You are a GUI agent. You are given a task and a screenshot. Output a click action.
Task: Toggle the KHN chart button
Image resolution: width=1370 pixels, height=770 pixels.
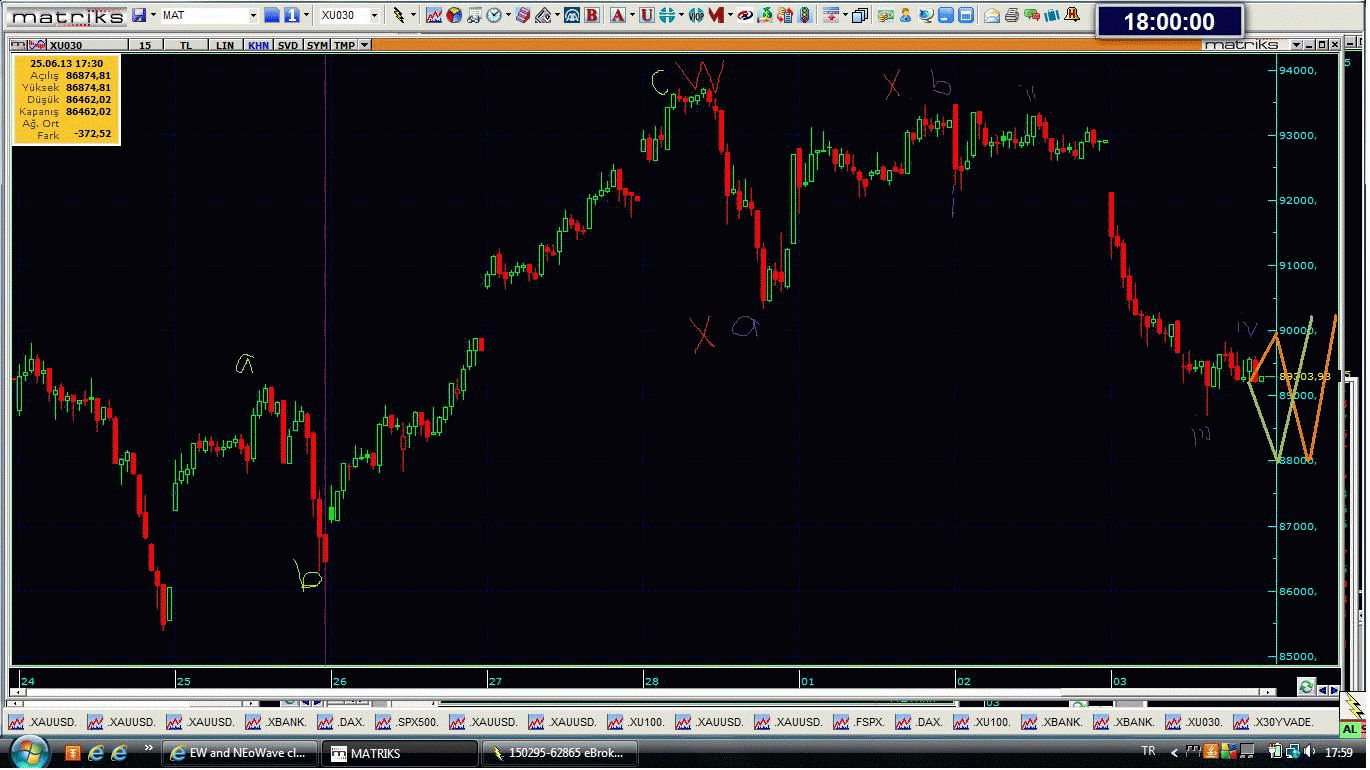tap(258, 45)
